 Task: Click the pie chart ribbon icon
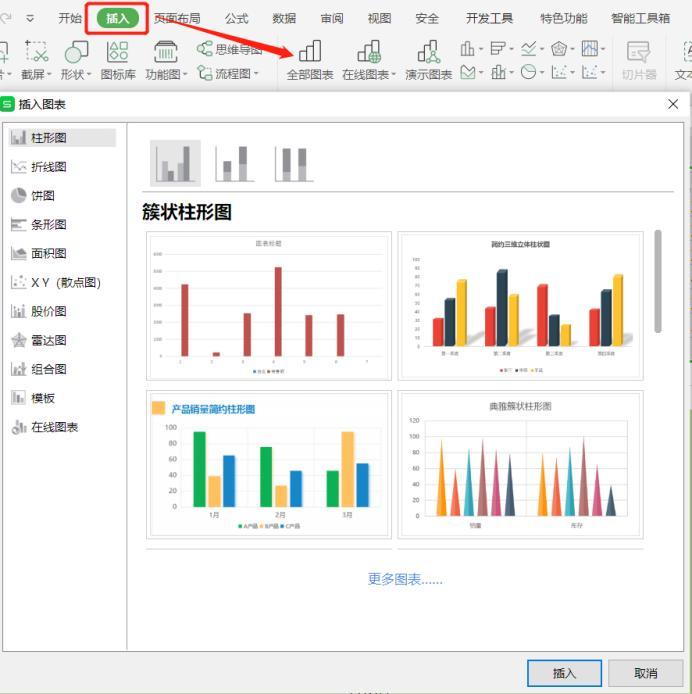[x=528, y=72]
